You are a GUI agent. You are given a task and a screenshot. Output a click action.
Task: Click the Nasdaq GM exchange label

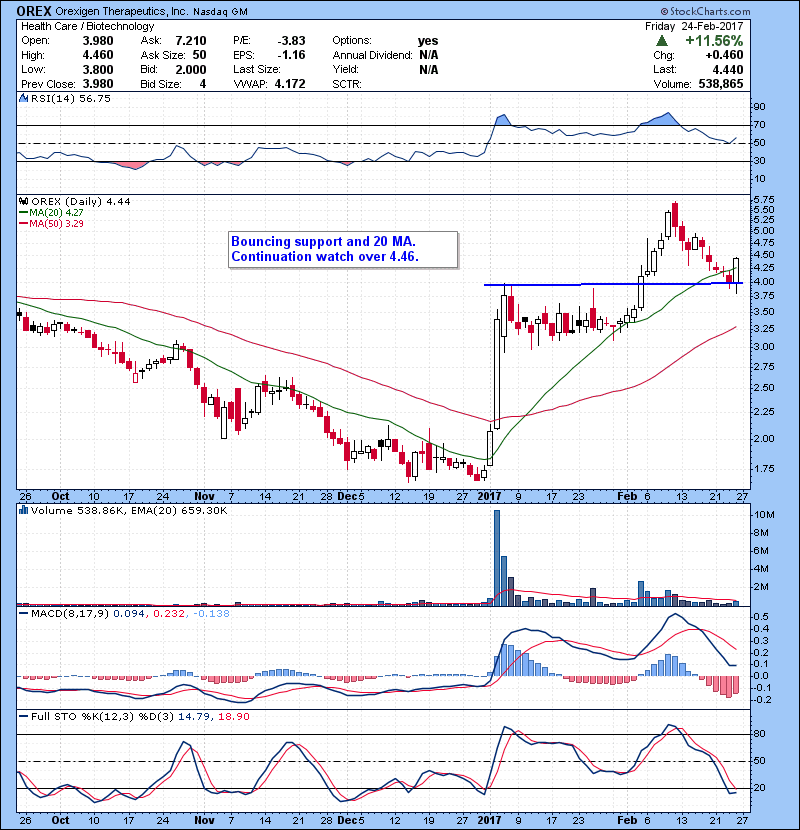220,12
